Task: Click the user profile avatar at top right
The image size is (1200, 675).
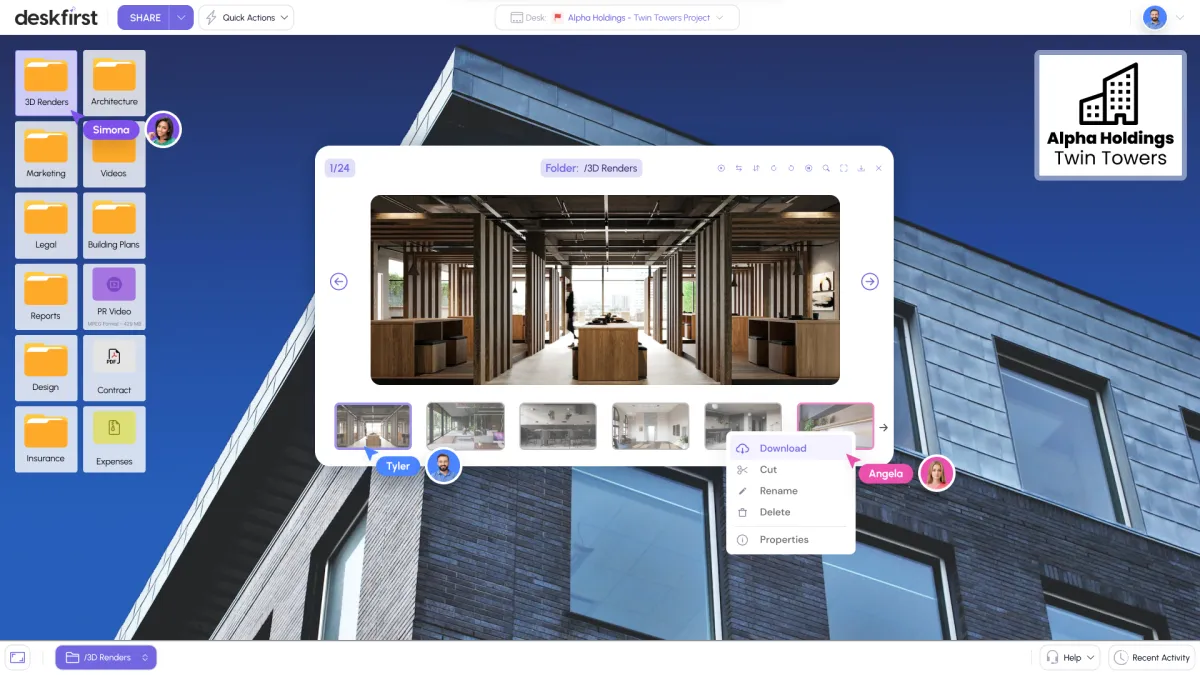Action: (x=1155, y=17)
